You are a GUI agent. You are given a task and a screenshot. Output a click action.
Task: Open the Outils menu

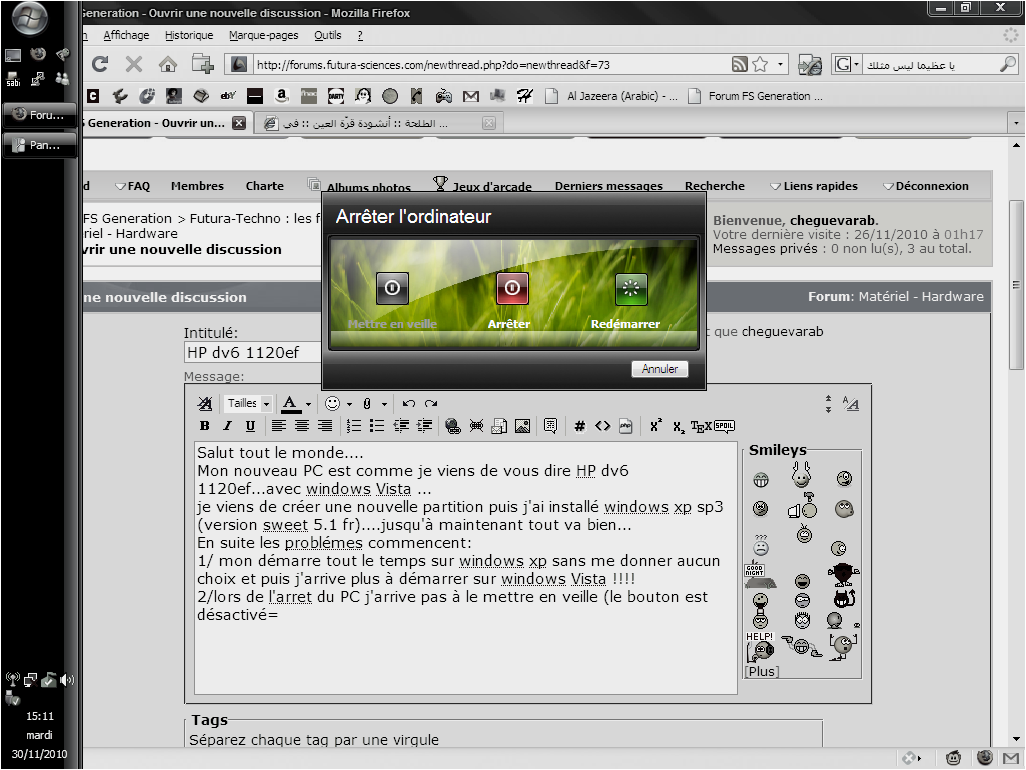click(328, 35)
